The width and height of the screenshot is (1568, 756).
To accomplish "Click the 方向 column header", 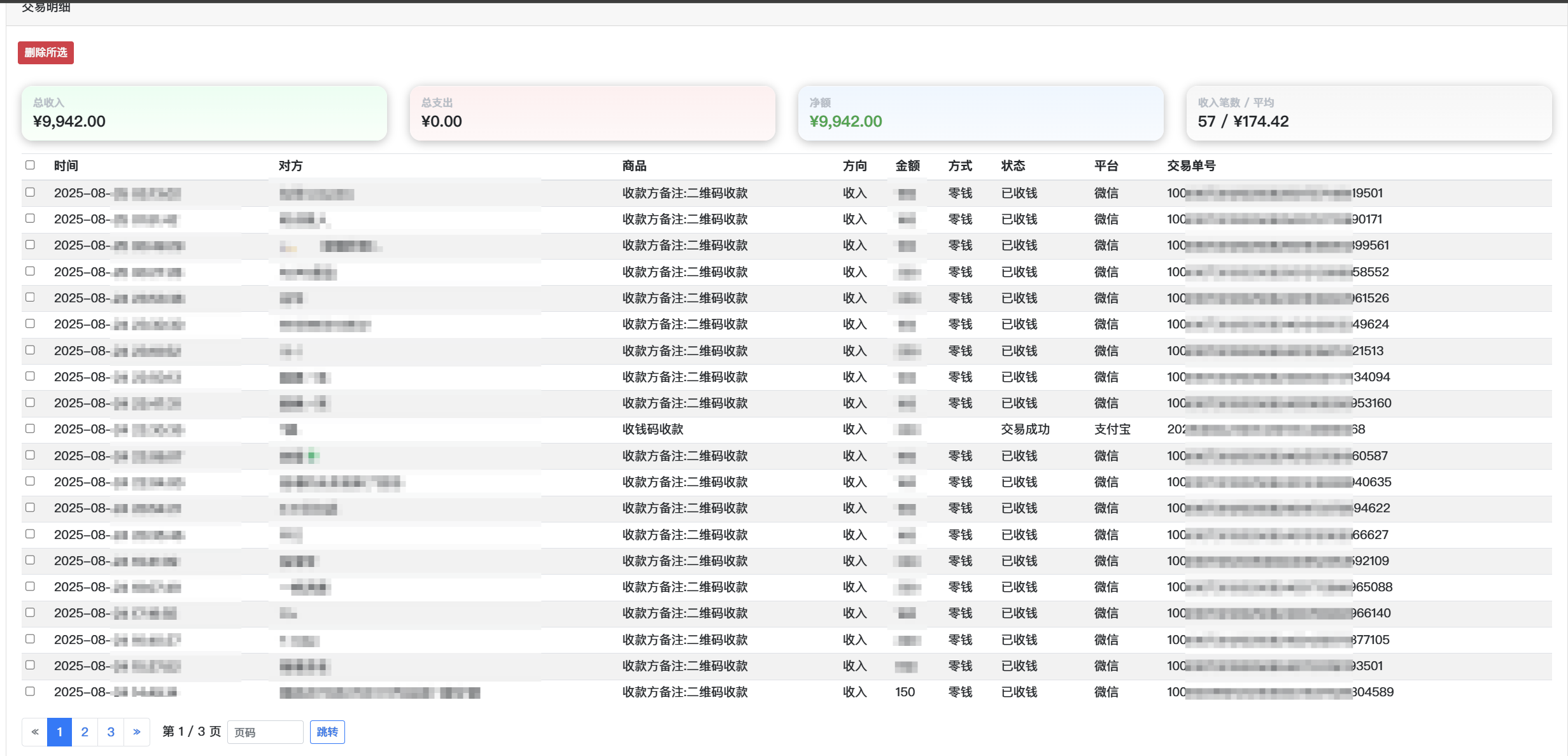I will click(855, 166).
